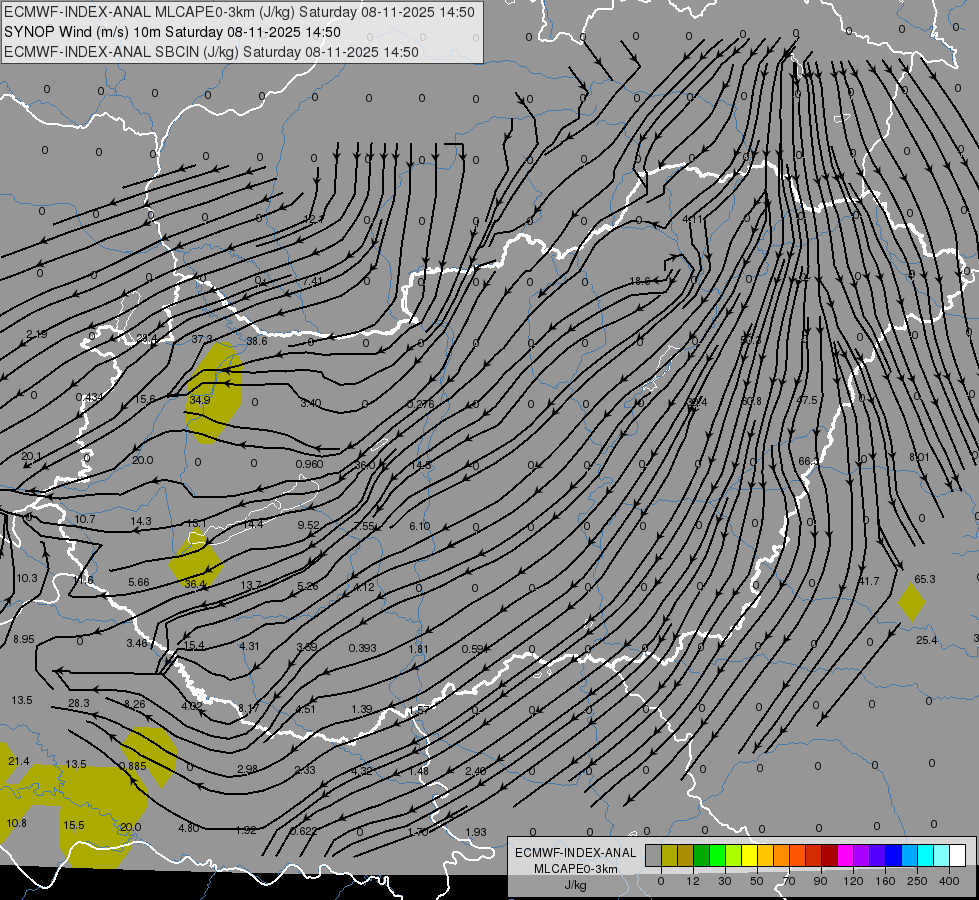Viewport: 979px width, 900px height.
Task: Click the 14.8 value on the map
Action: coord(420,465)
